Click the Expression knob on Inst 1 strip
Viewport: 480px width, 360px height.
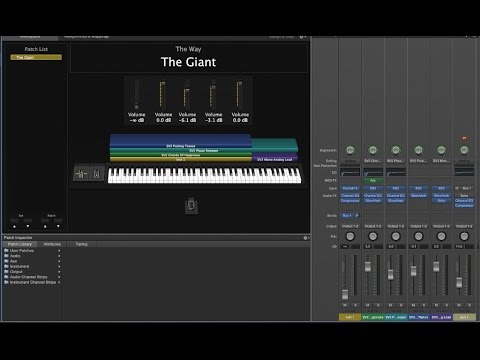coord(350,150)
